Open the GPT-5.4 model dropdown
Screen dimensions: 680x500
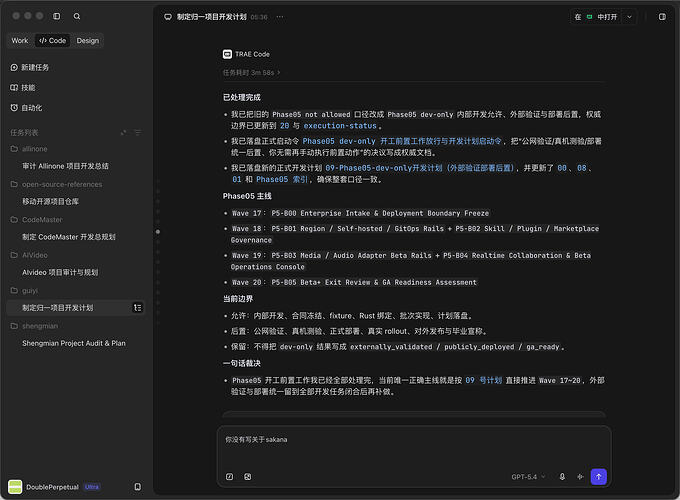[x=528, y=477]
